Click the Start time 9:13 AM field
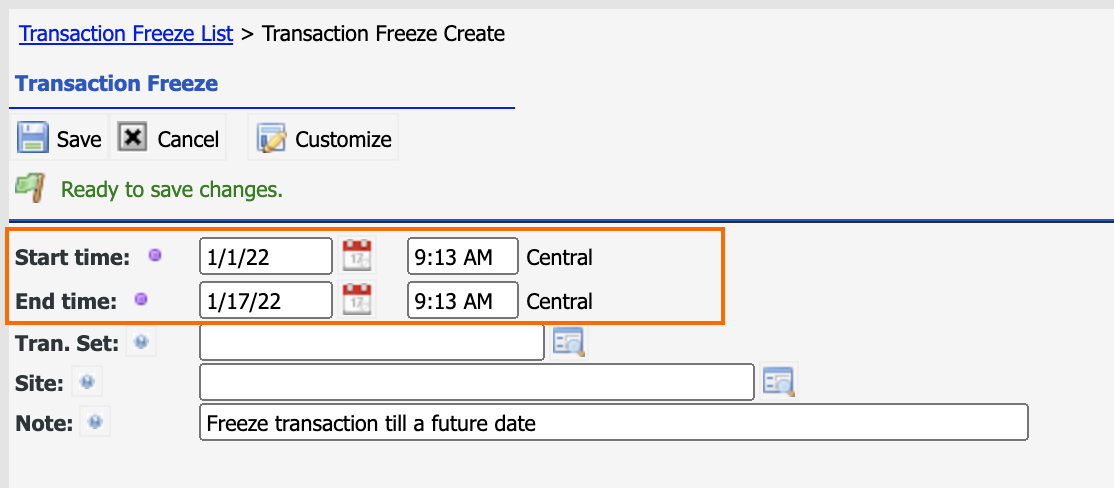Image resolution: width=1114 pixels, height=488 pixels. 463,256
